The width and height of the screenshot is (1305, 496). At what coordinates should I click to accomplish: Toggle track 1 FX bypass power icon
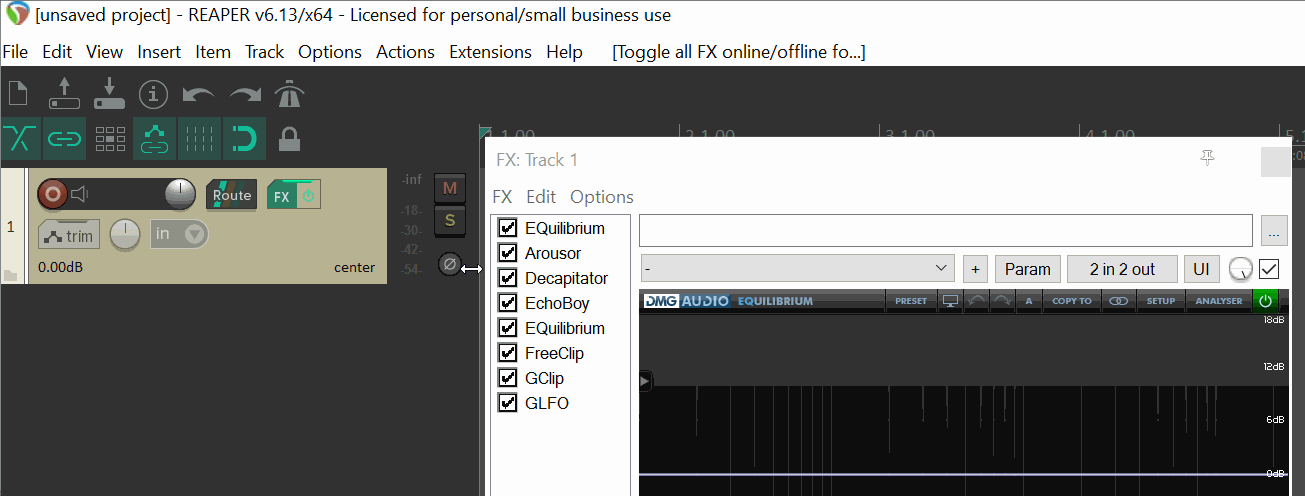[x=310, y=196]
